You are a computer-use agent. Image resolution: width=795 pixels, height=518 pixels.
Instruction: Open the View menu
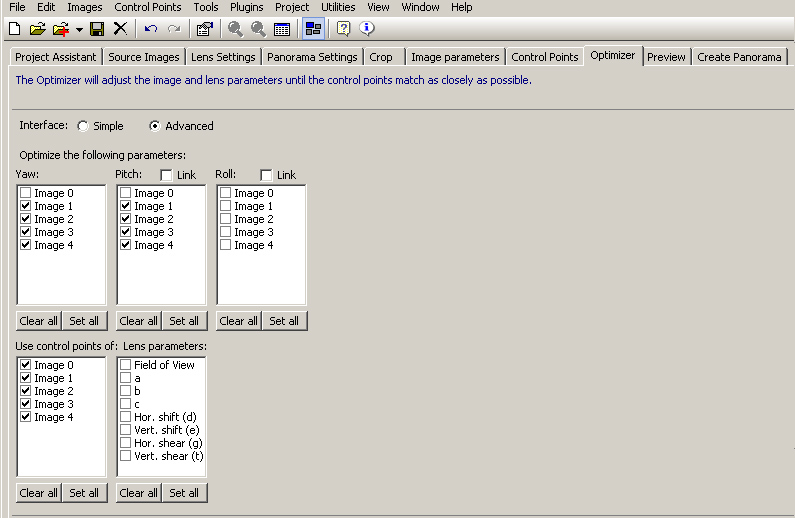(x=378, y=7)
